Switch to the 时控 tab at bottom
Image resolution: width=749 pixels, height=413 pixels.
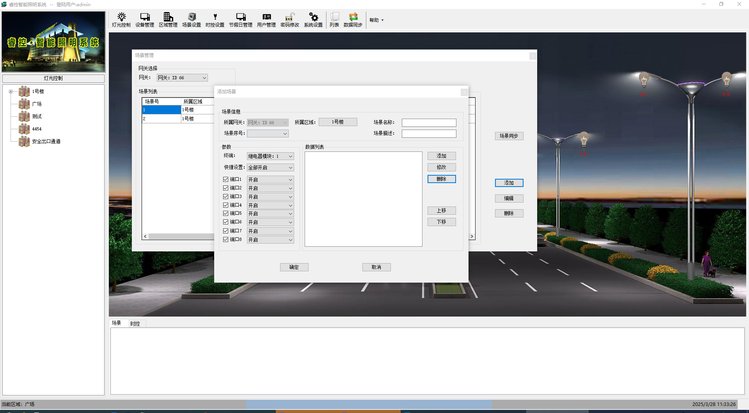pos(135,323)
